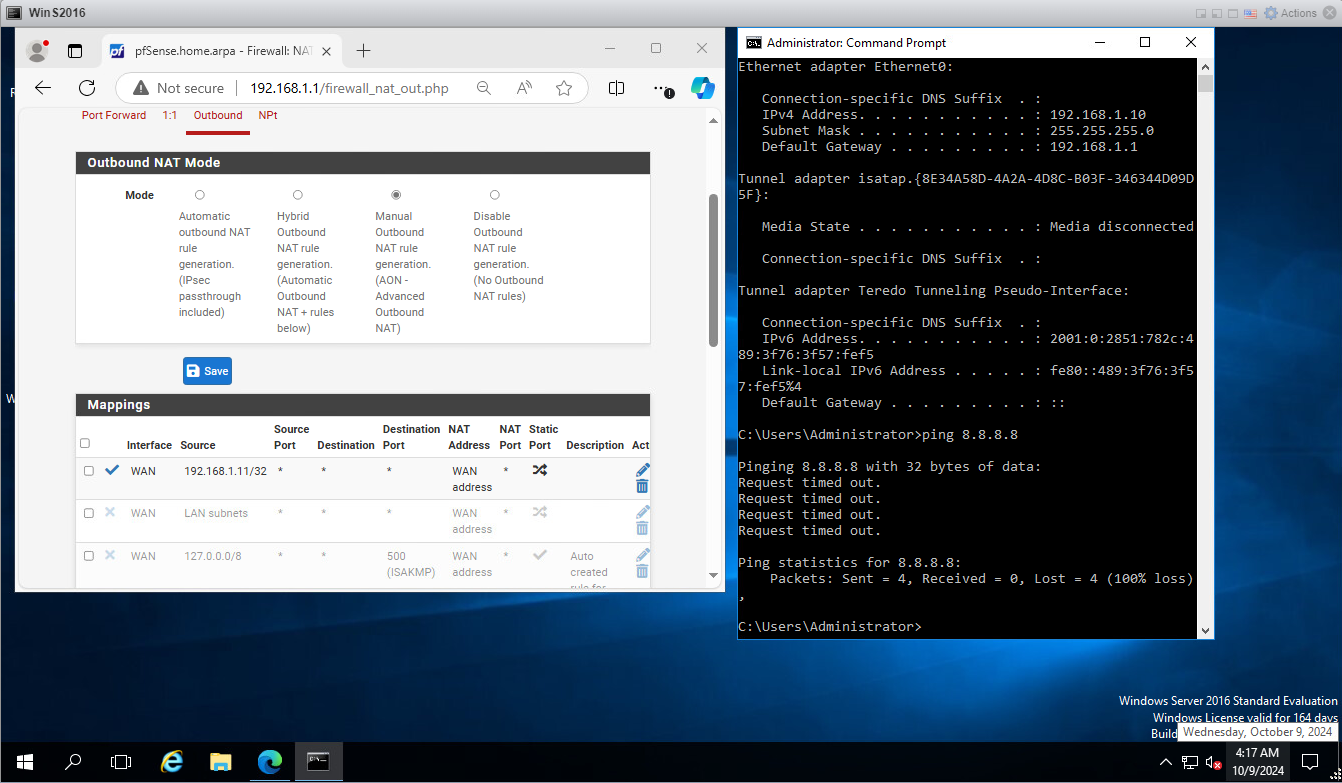Click the muted volume tray icon

1215,762
